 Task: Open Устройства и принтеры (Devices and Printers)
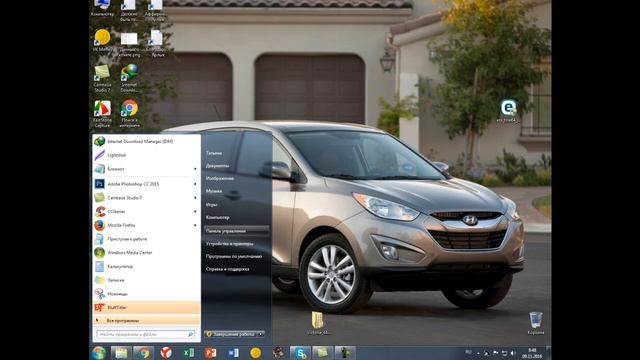pos(229,244)
